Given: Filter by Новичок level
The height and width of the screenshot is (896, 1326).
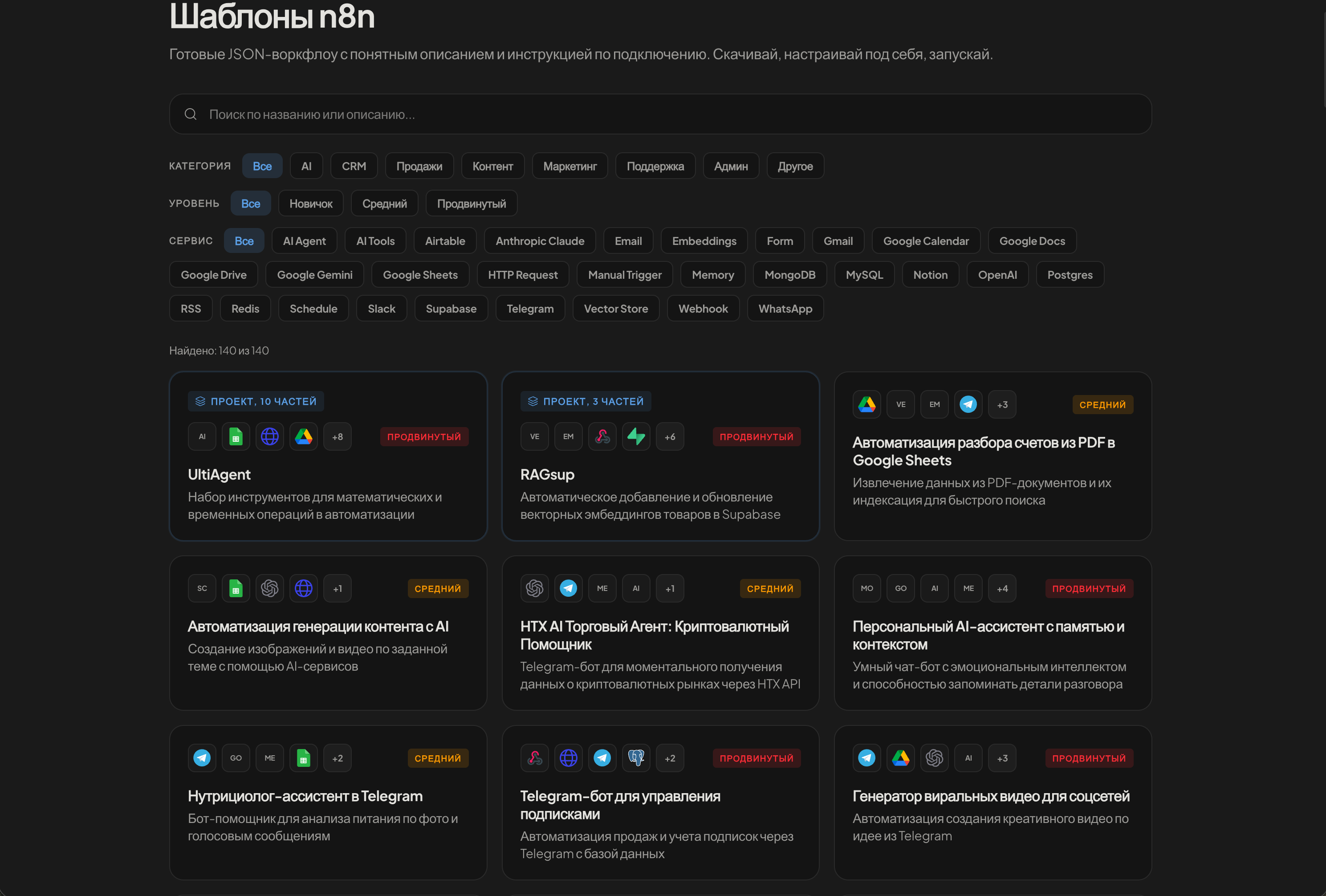Looking at the screenshot, I should [311, 204].
